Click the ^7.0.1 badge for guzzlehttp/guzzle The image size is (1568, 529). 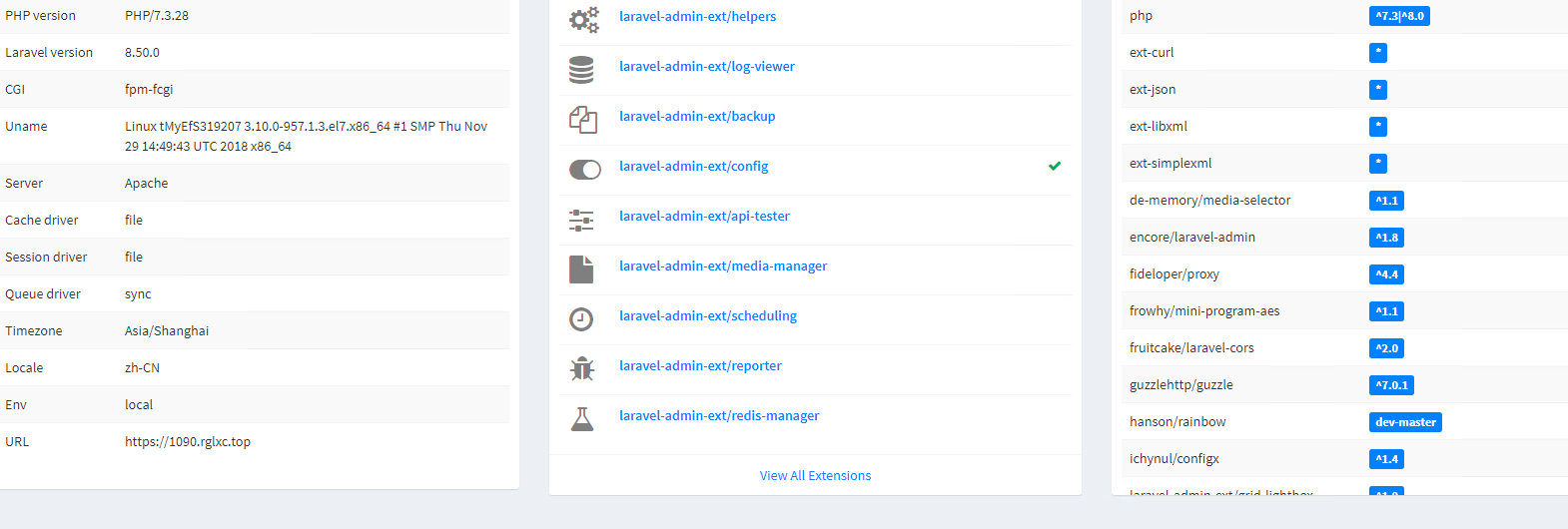[1391, 385]
